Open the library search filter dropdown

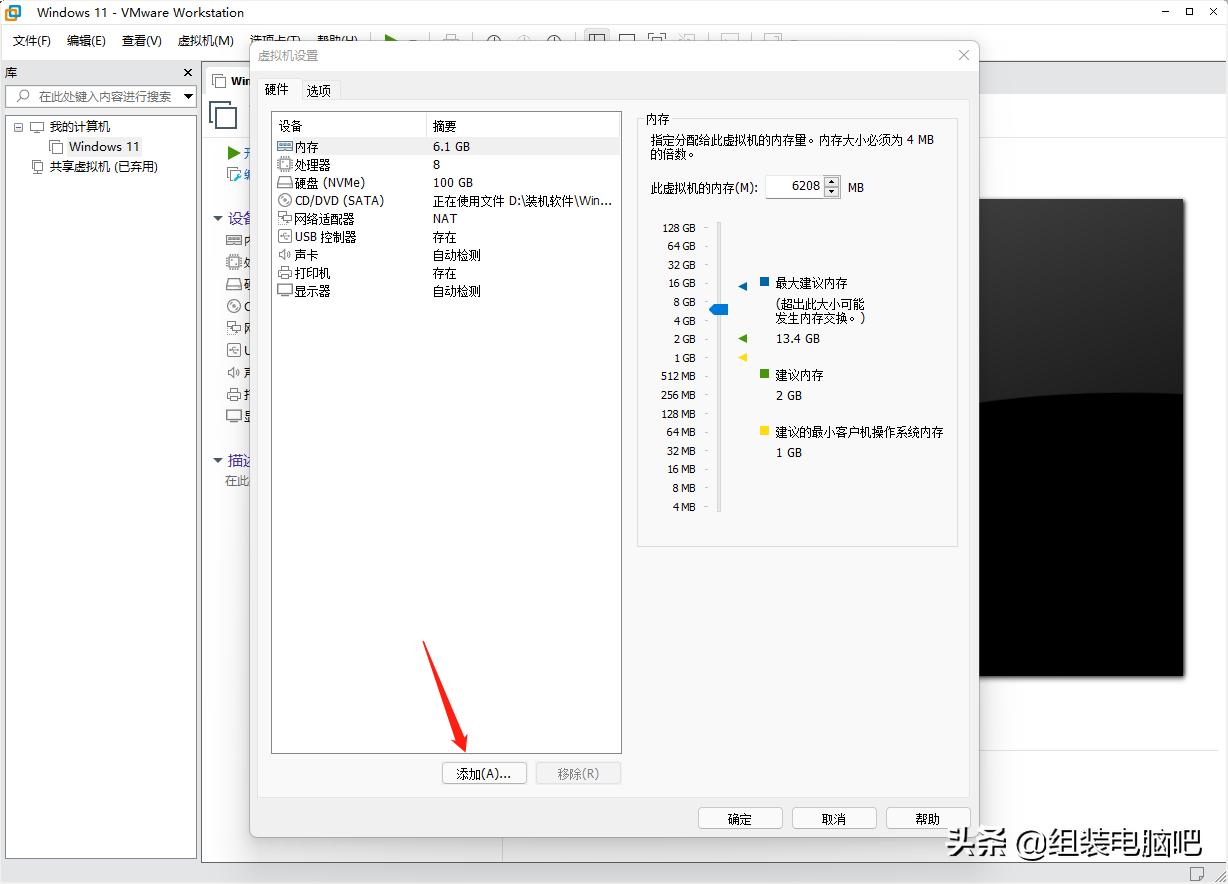[186, 97]
